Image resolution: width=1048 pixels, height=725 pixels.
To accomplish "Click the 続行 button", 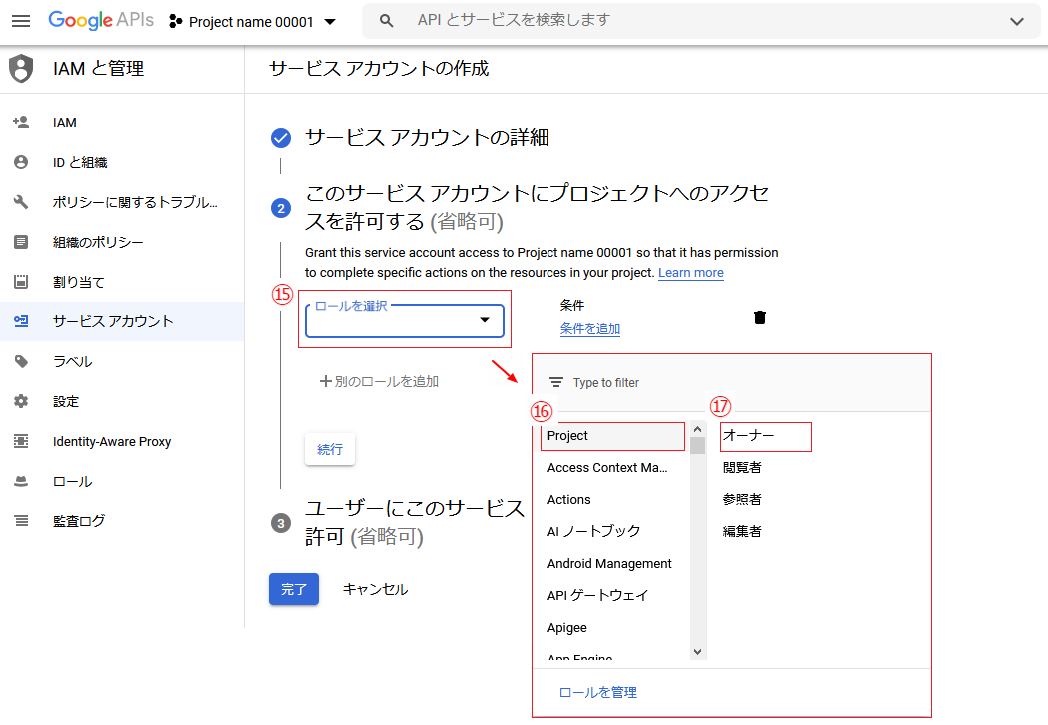I will [x=330, y=450].
